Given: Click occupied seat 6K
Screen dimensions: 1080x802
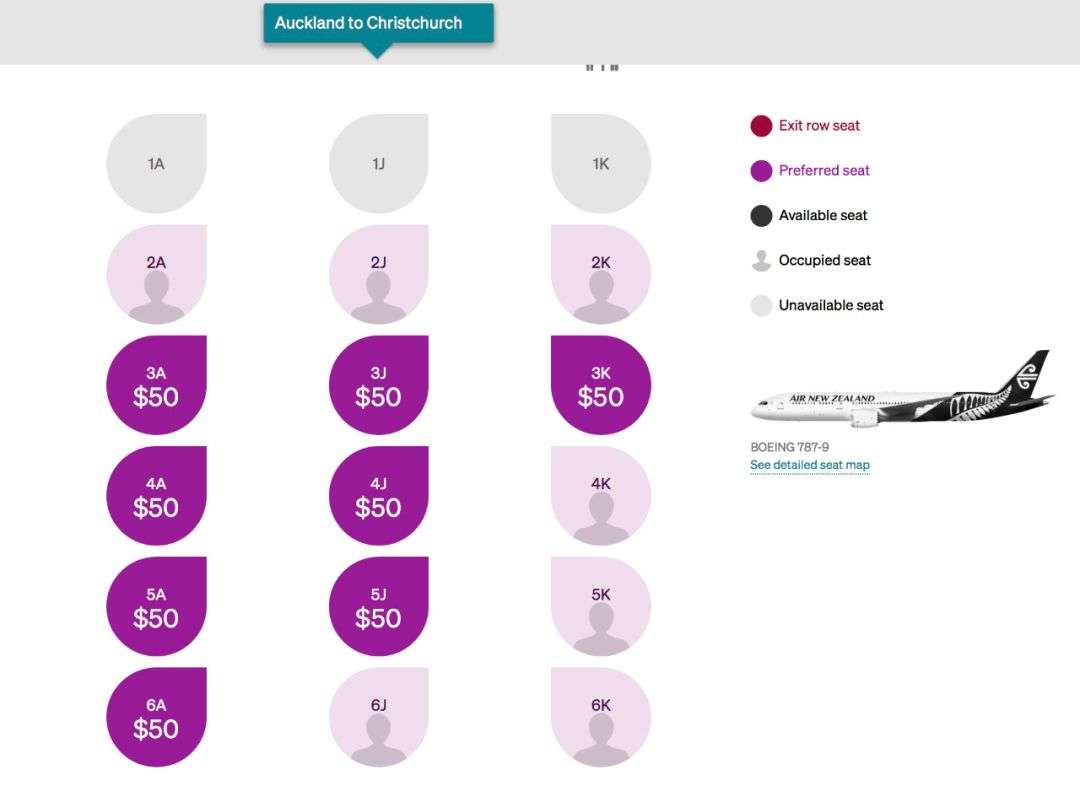Looking at the screenshot, I should tap(601, 717).
